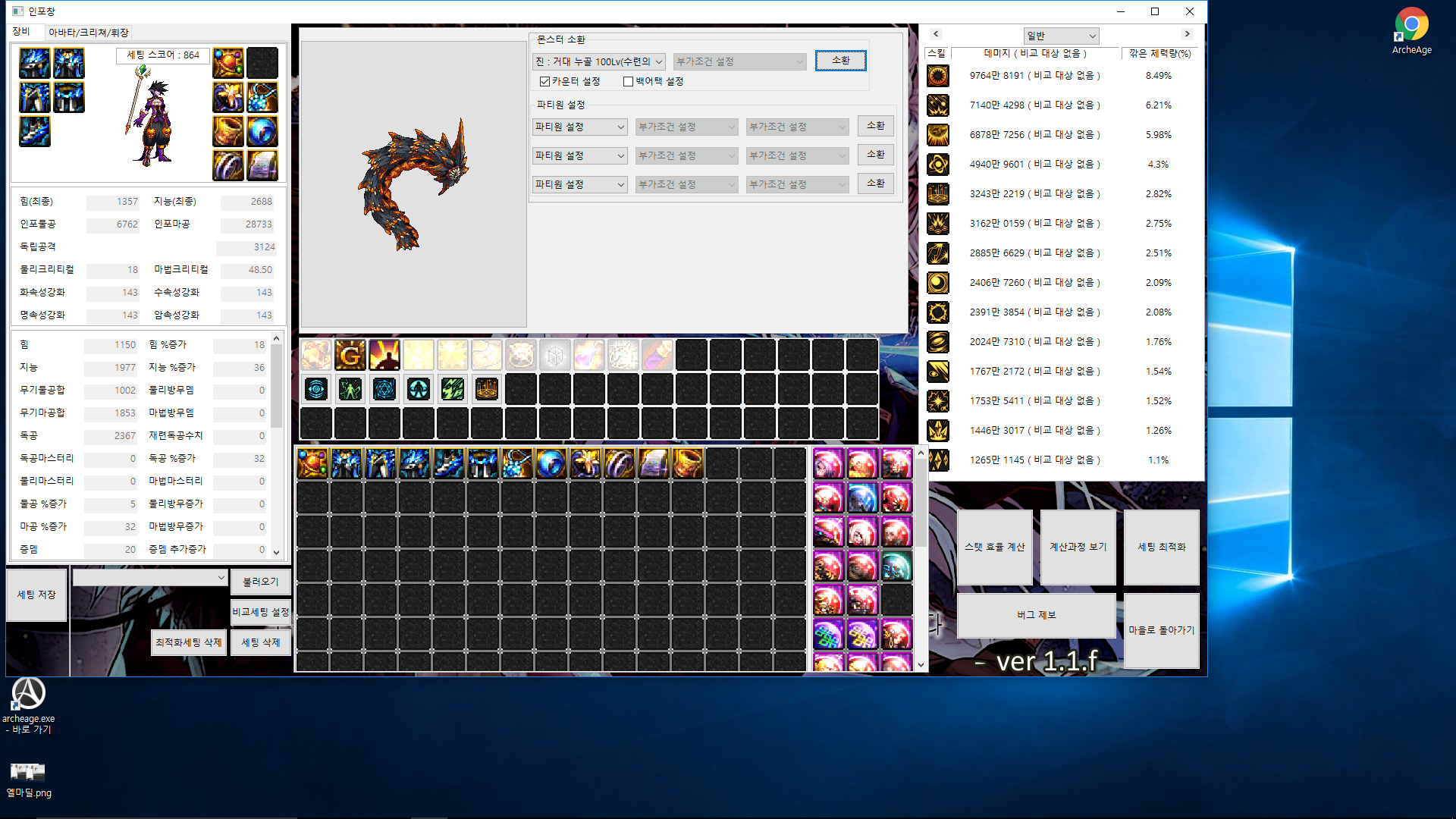This screenshot has height=819, width=1456.
Task: Click the inventory scrollbar down arrow
Action: pos(921,665)
